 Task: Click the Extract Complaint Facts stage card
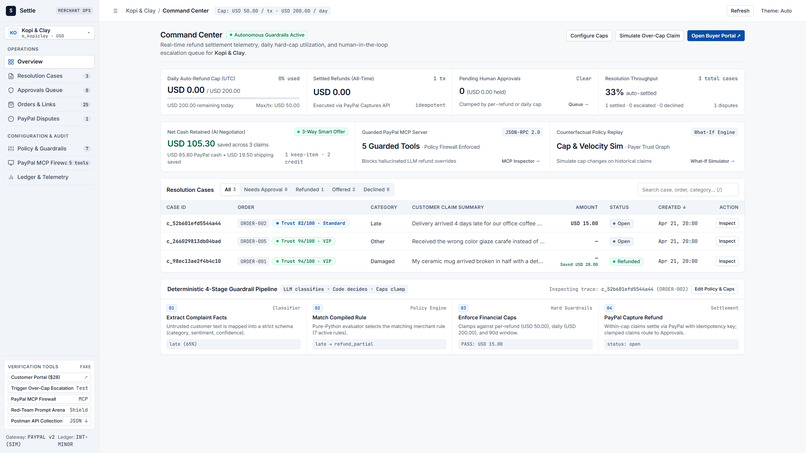[x=233, y=327]
